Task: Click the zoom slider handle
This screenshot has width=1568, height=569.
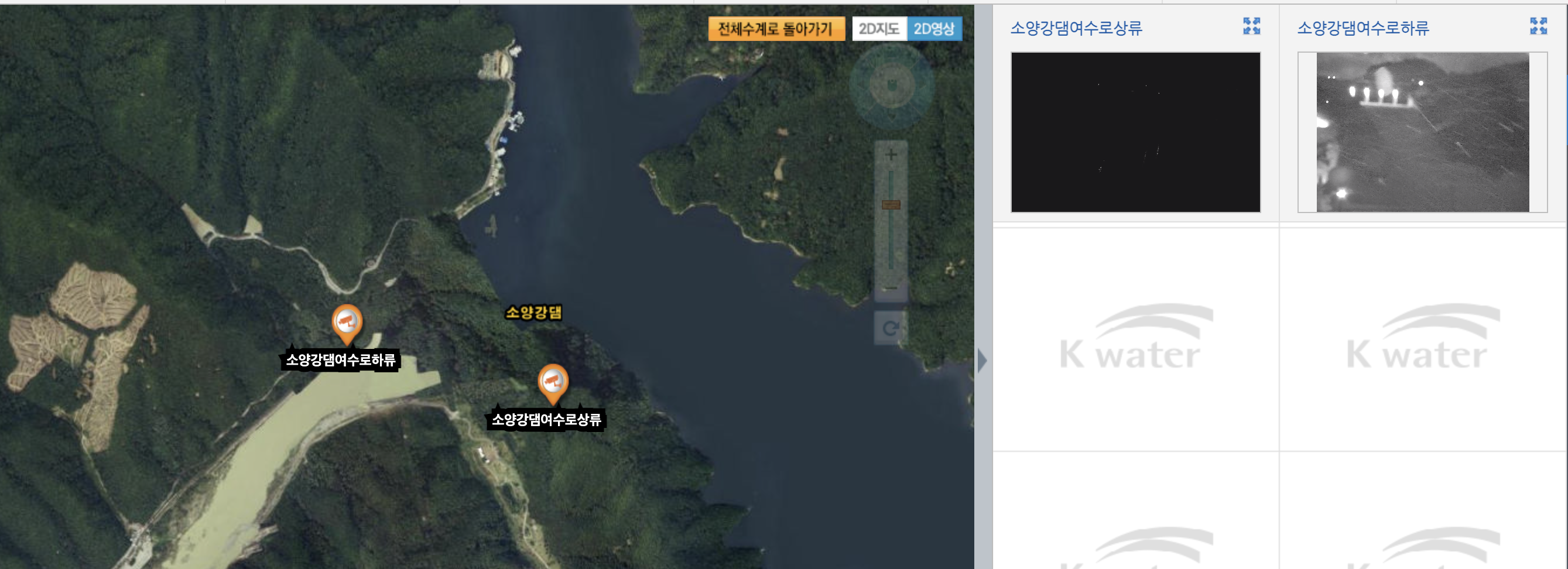Action: click(x=891, y=205)
